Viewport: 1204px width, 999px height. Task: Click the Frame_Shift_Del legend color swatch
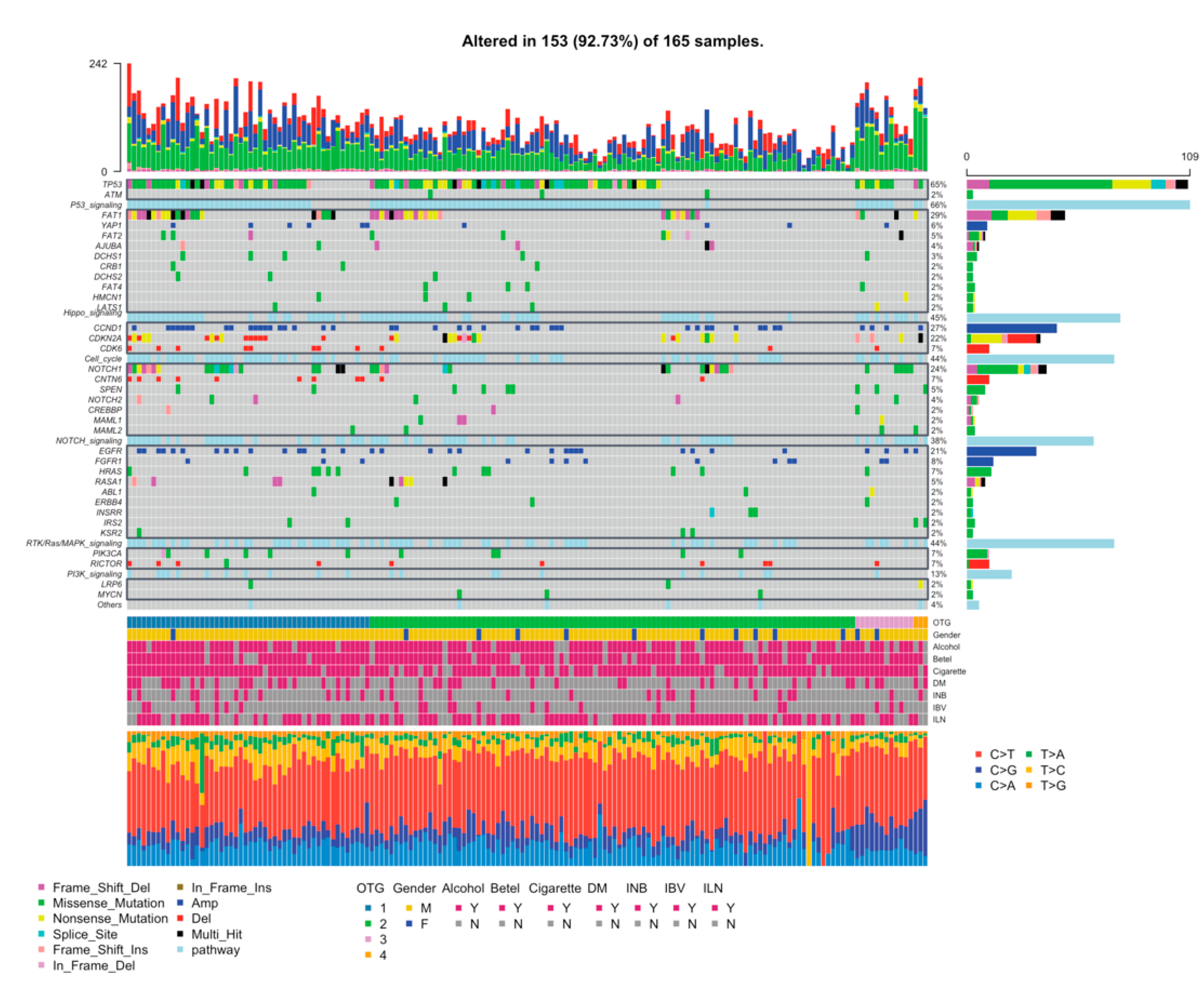coord(41,887)
